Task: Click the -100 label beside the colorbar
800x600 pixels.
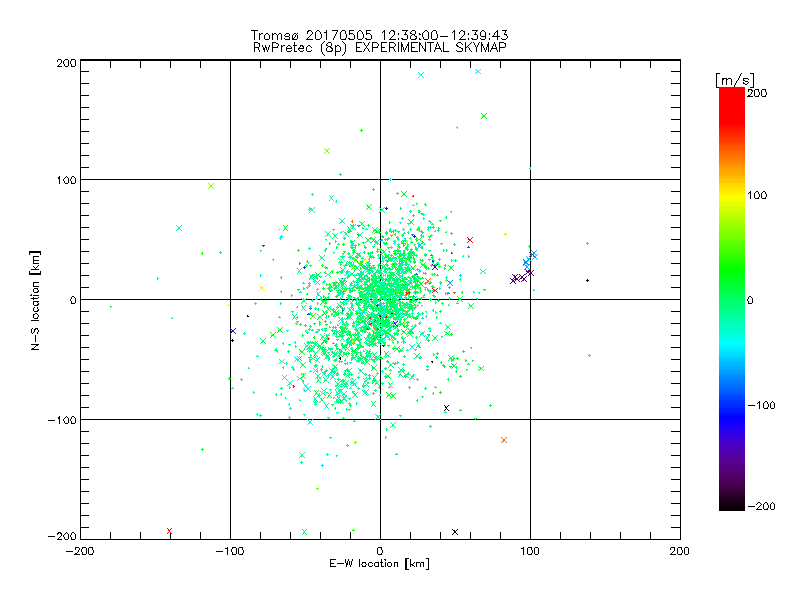Action: tap(761, 405)
